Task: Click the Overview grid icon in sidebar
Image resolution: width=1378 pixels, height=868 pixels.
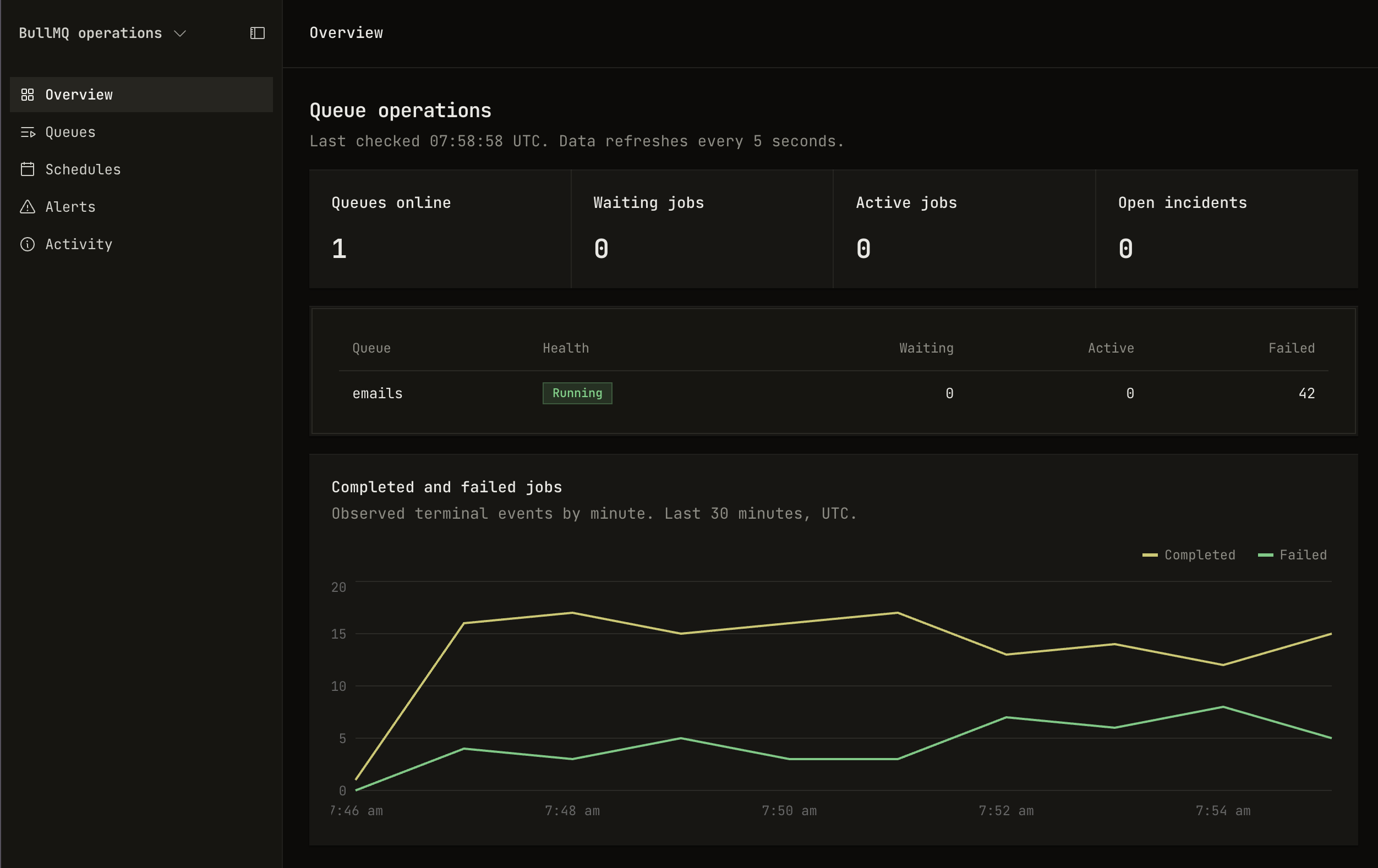Action: click(28, 95)
